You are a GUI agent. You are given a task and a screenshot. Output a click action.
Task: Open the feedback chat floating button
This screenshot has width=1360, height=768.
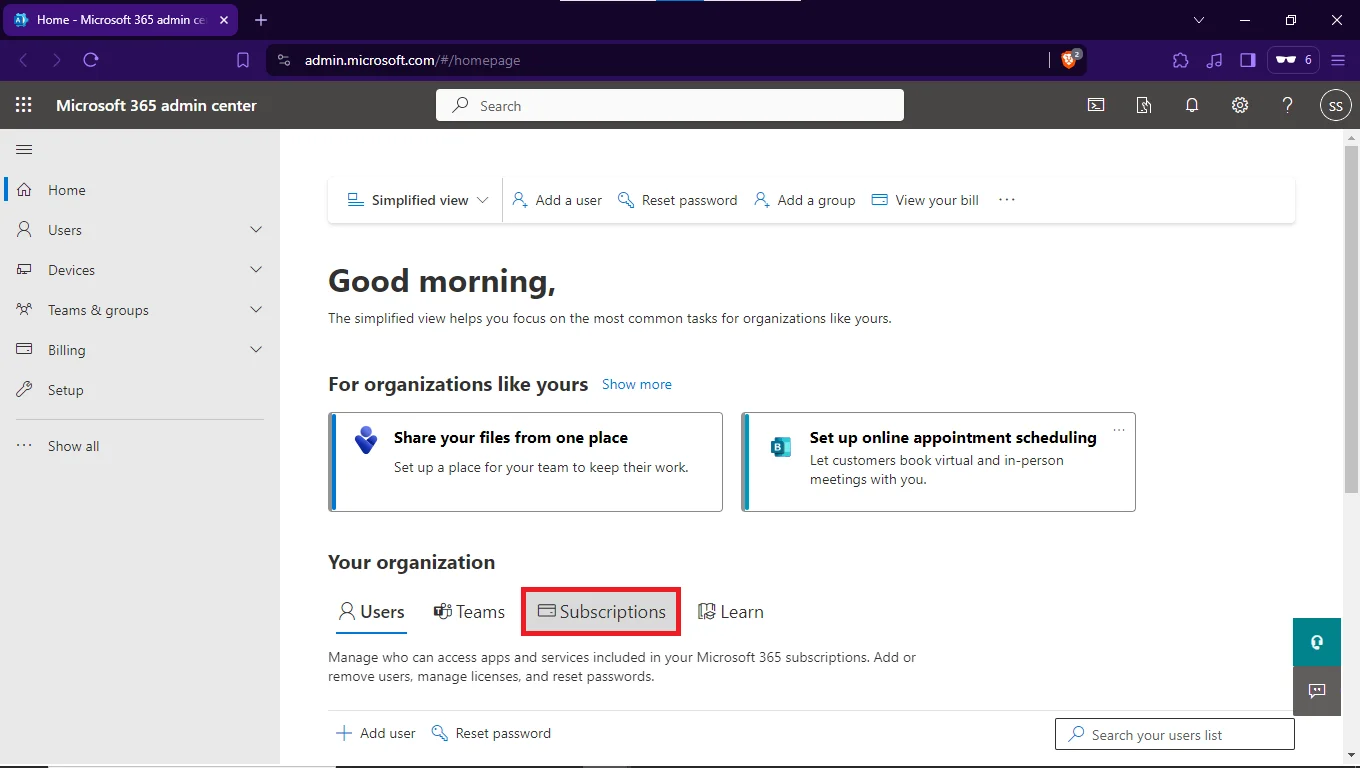click(1317, 691)
